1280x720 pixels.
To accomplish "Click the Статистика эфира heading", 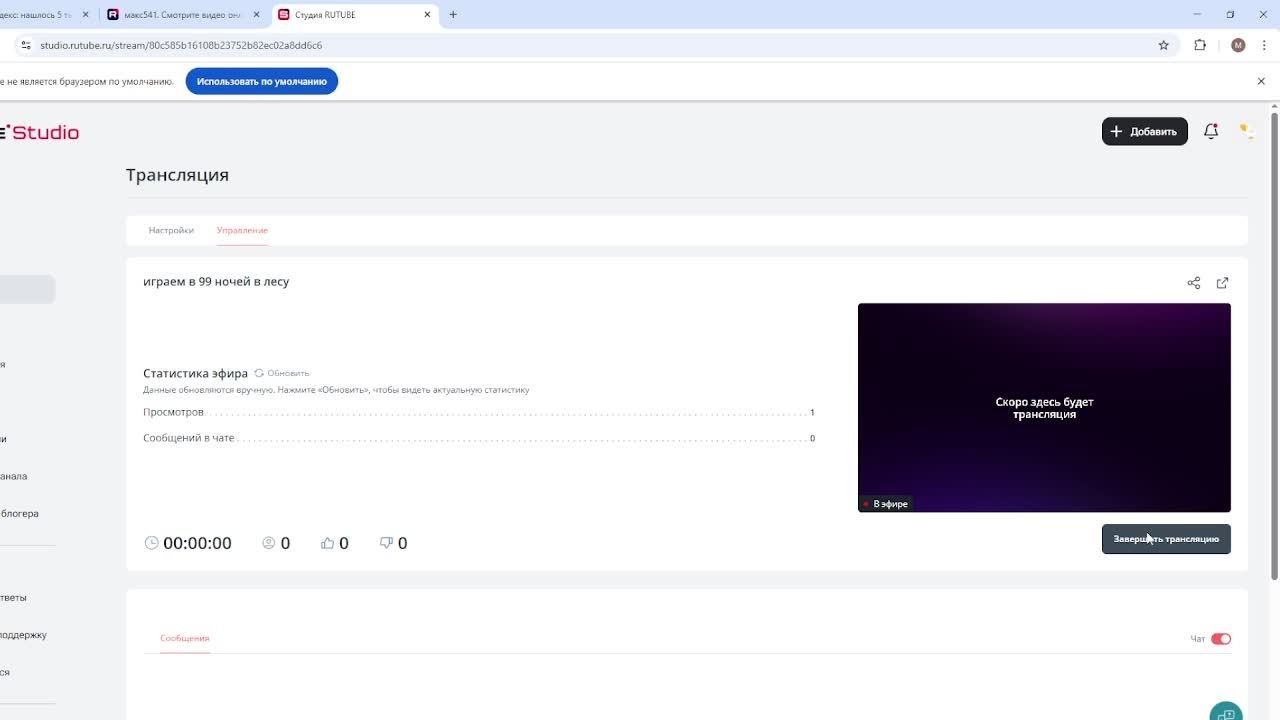I will [195, 373].
